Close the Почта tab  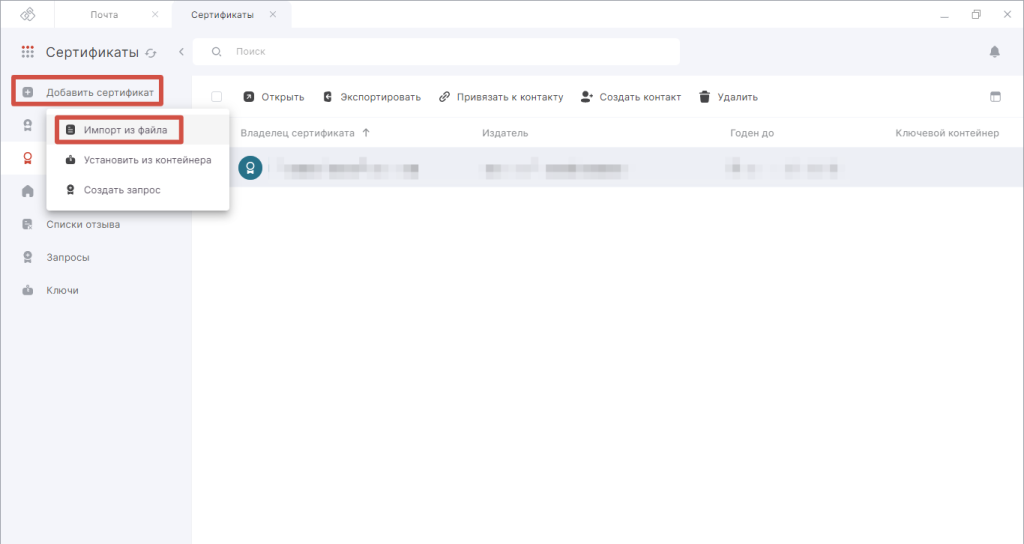tap(155, 14)
